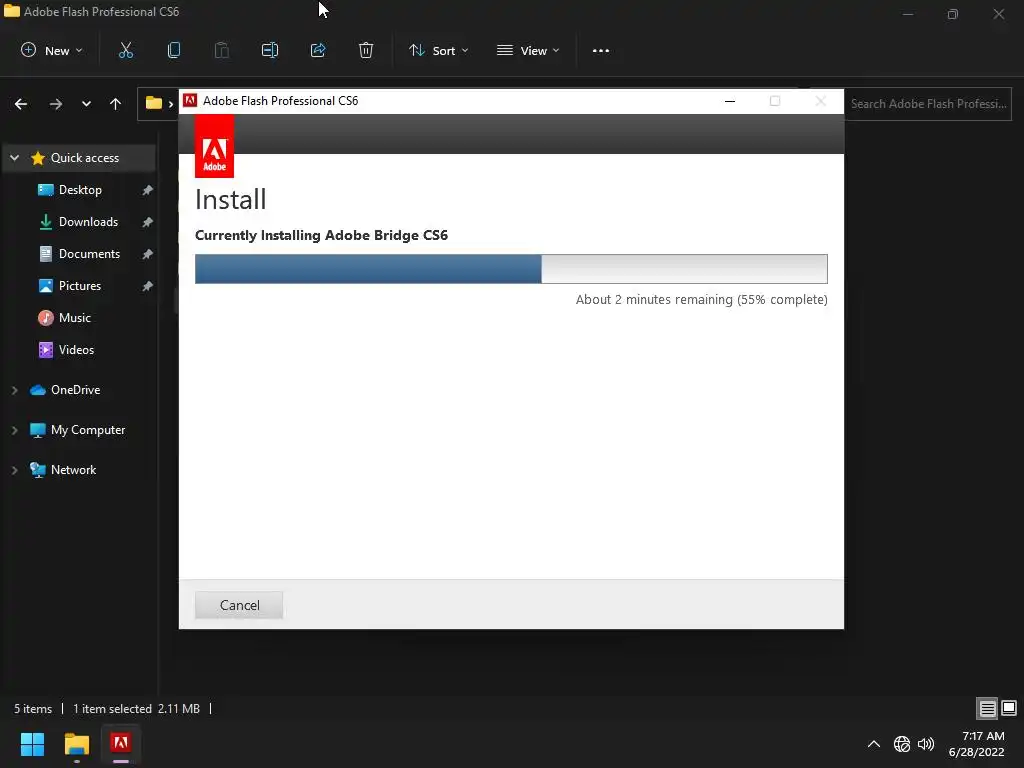Select OneDrive in navigation pane
This screenshot has height=768, width=1024.
pyautogui.click(x=75, y=390)
